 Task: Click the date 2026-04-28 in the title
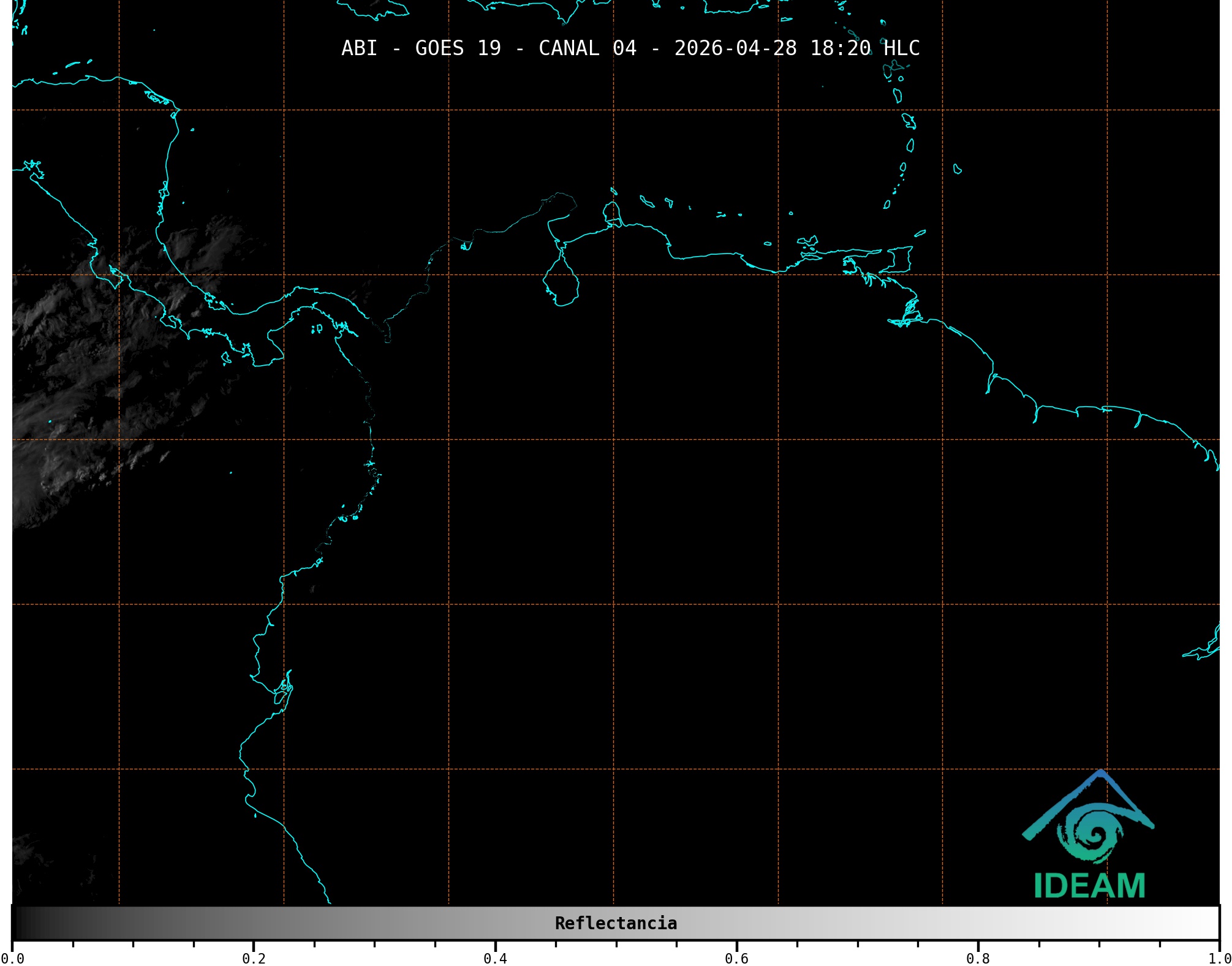point(735,48)
